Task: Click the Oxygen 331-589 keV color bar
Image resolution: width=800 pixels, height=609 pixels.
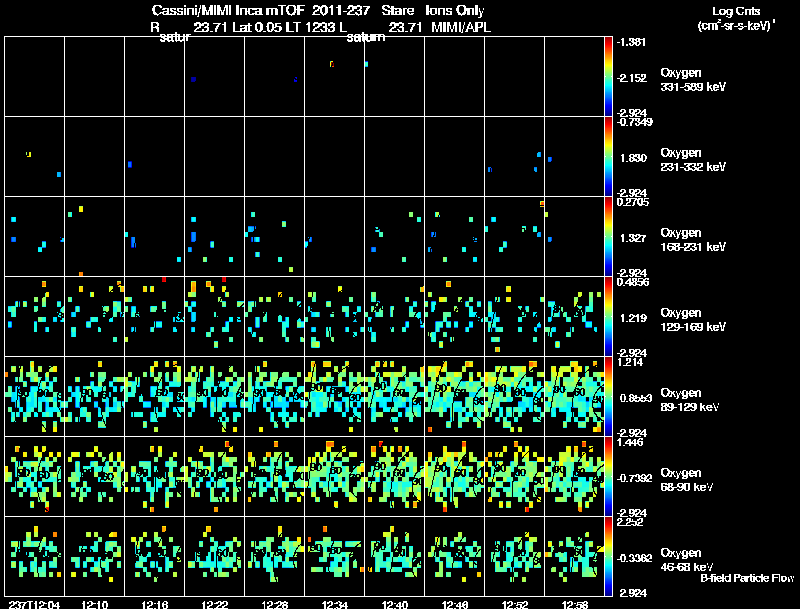Action: [x=608, y=77]
